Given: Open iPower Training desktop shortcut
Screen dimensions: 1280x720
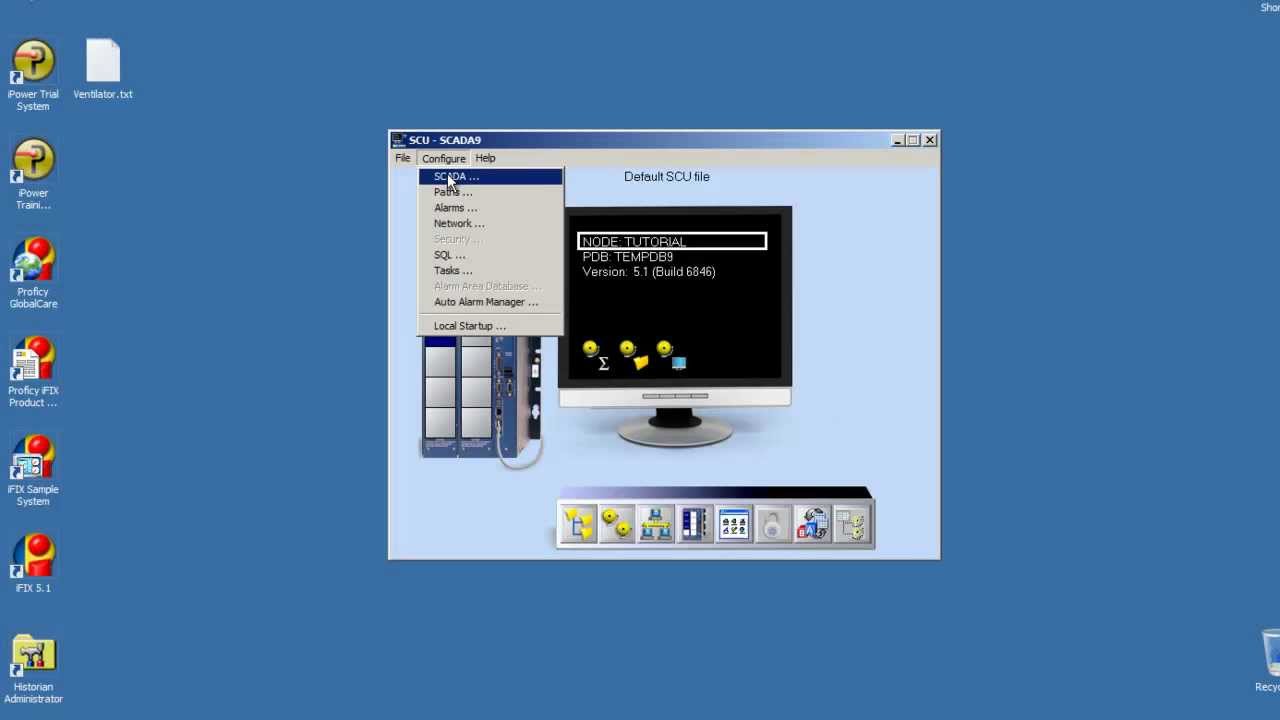Looking at the screenshot, I should coord(33,175).
